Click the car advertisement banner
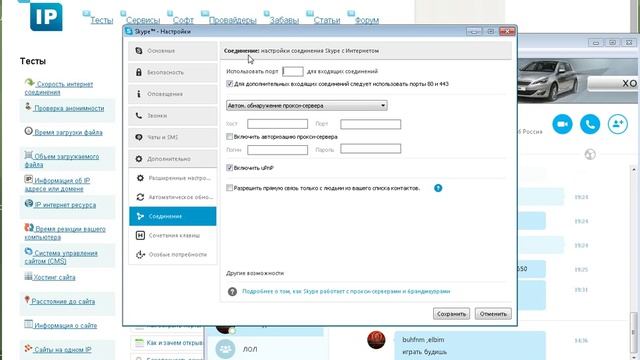 (577, 81)
